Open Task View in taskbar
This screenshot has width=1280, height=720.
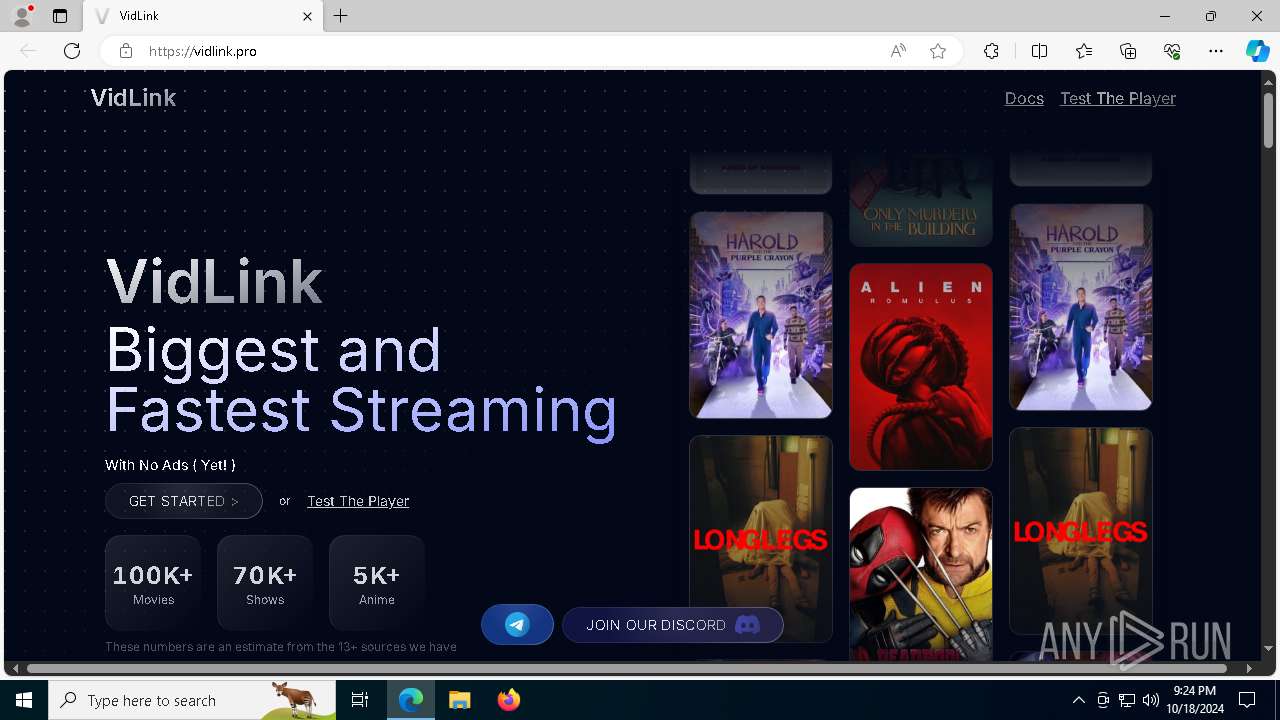tap(360, 700)
